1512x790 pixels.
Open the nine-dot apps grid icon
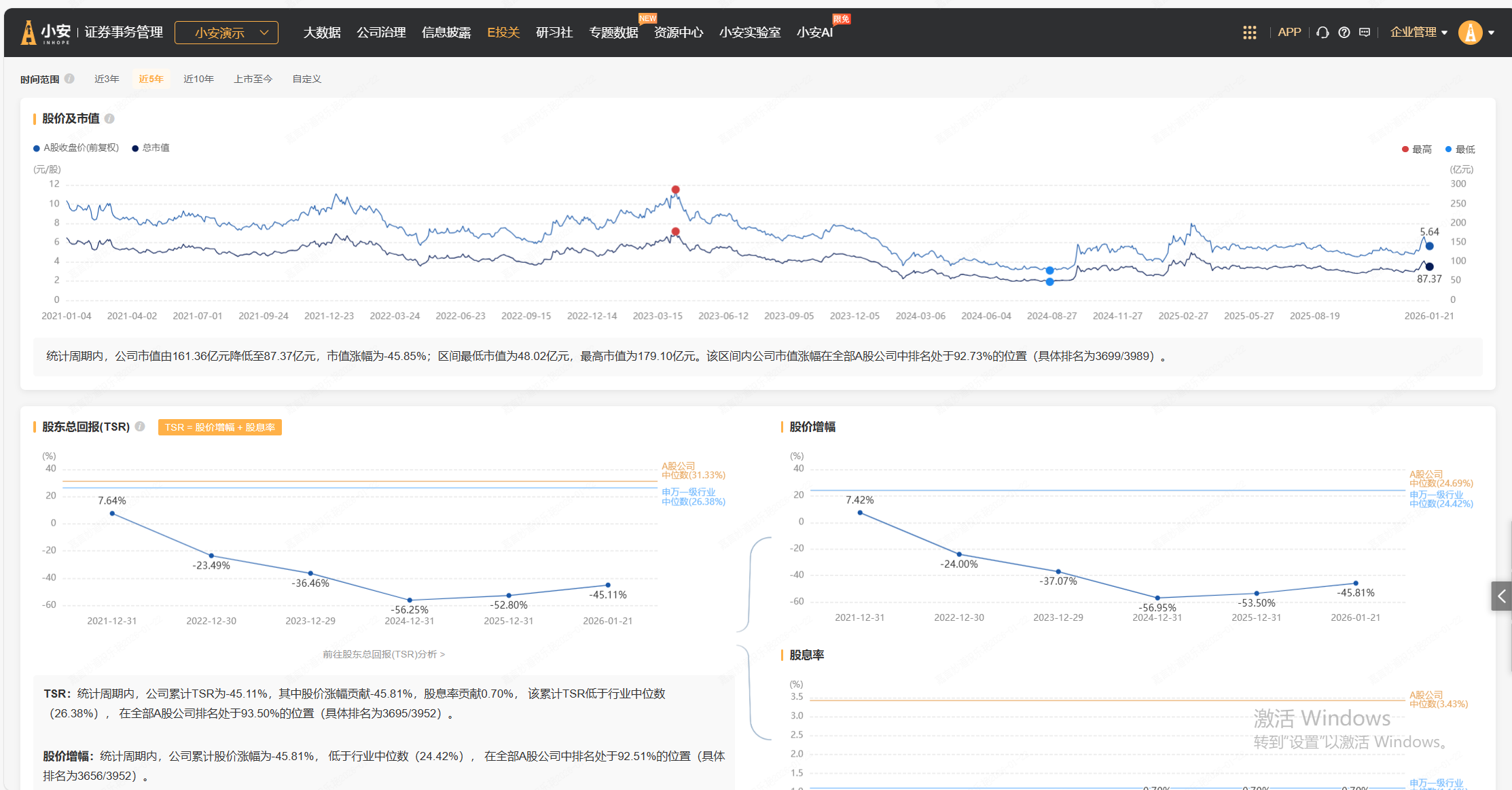coord(1249,33)
